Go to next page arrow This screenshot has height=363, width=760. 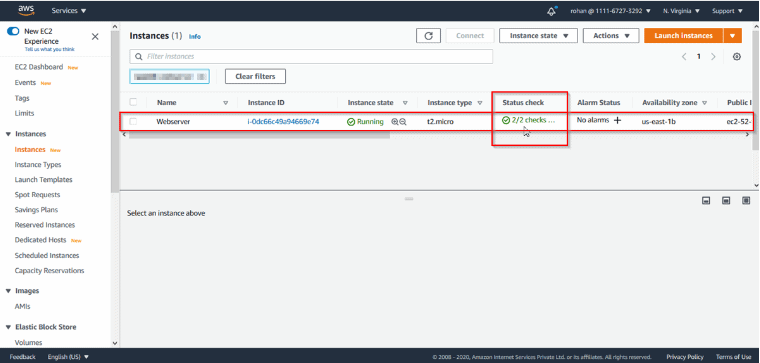[713, 57]
